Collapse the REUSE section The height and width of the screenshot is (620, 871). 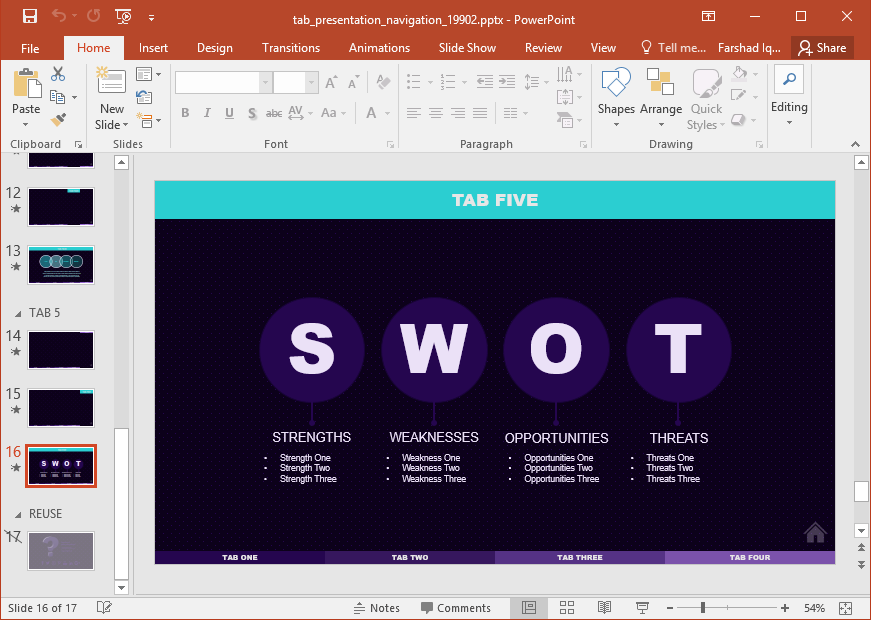click(18, 514)
